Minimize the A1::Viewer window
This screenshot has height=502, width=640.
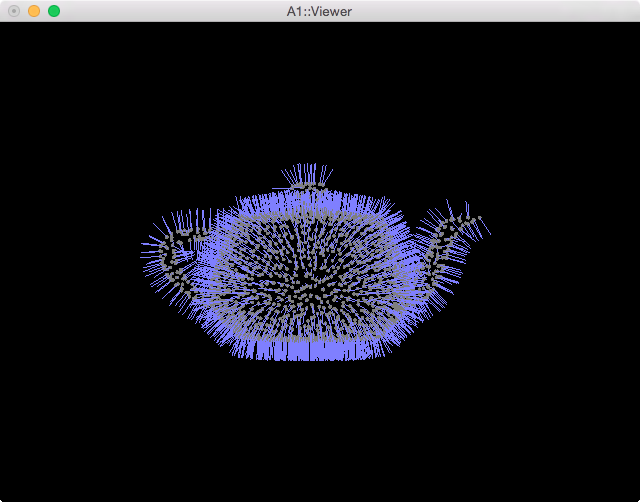pos(33,11)
